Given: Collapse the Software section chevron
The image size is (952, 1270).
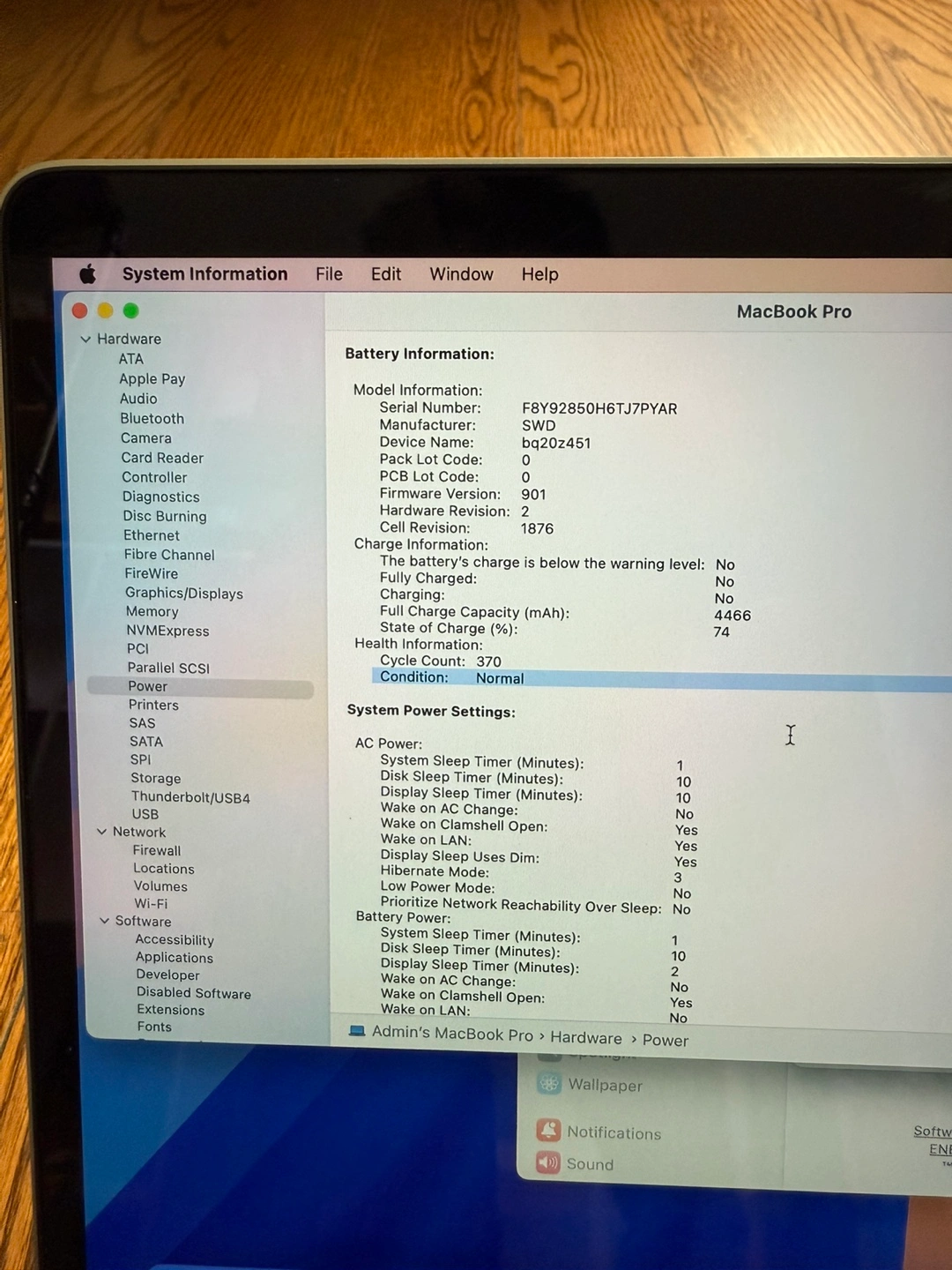Looking at the screenshot, I should pos(105,921).
